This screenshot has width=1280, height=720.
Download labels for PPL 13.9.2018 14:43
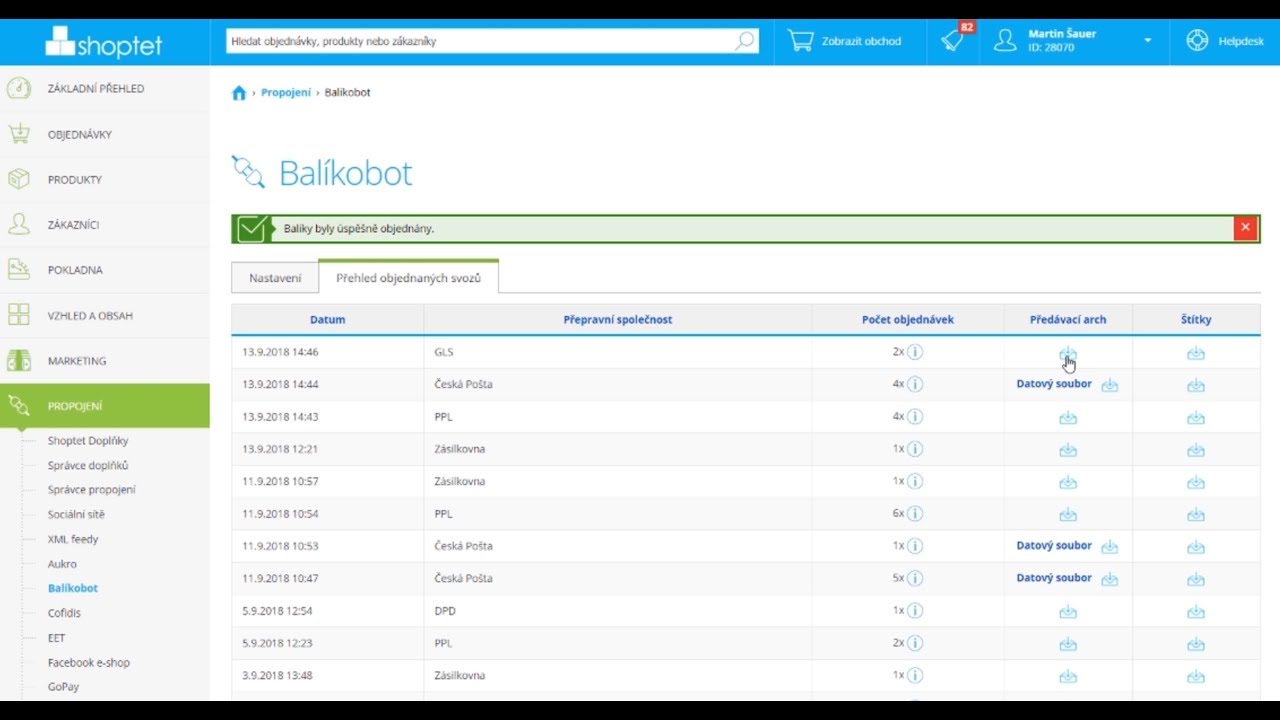pyautogui.click(x=1196, y=418)
